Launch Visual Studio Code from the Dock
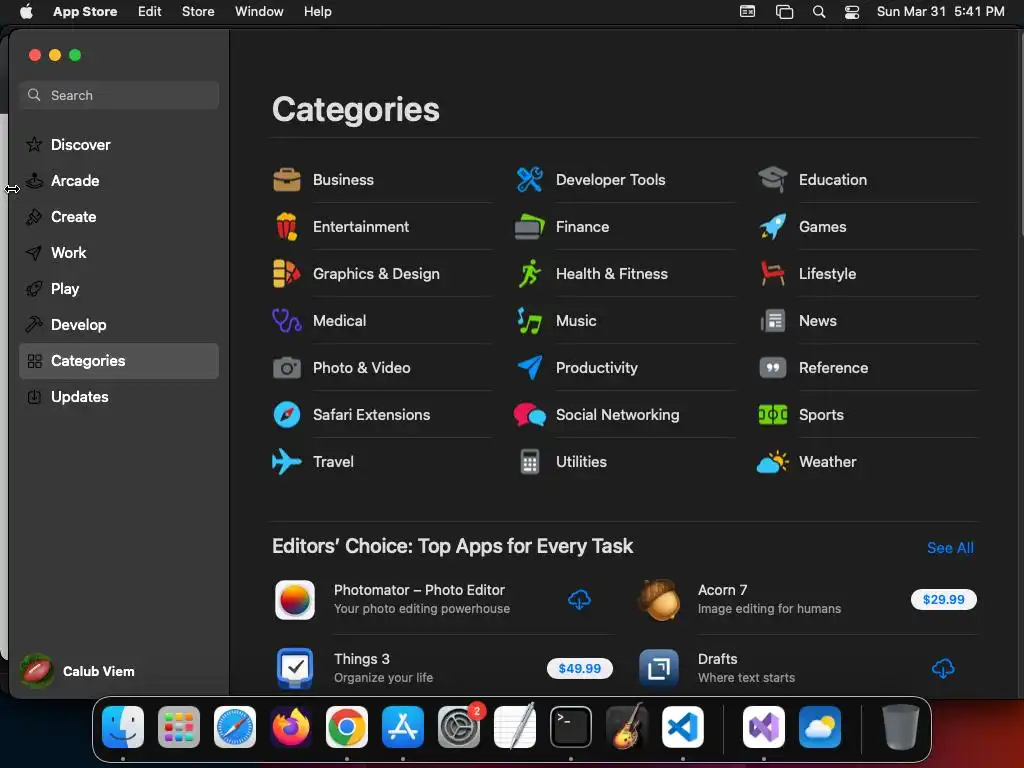Viewport: 1024px width, 768px height. (x=682, y=727)
